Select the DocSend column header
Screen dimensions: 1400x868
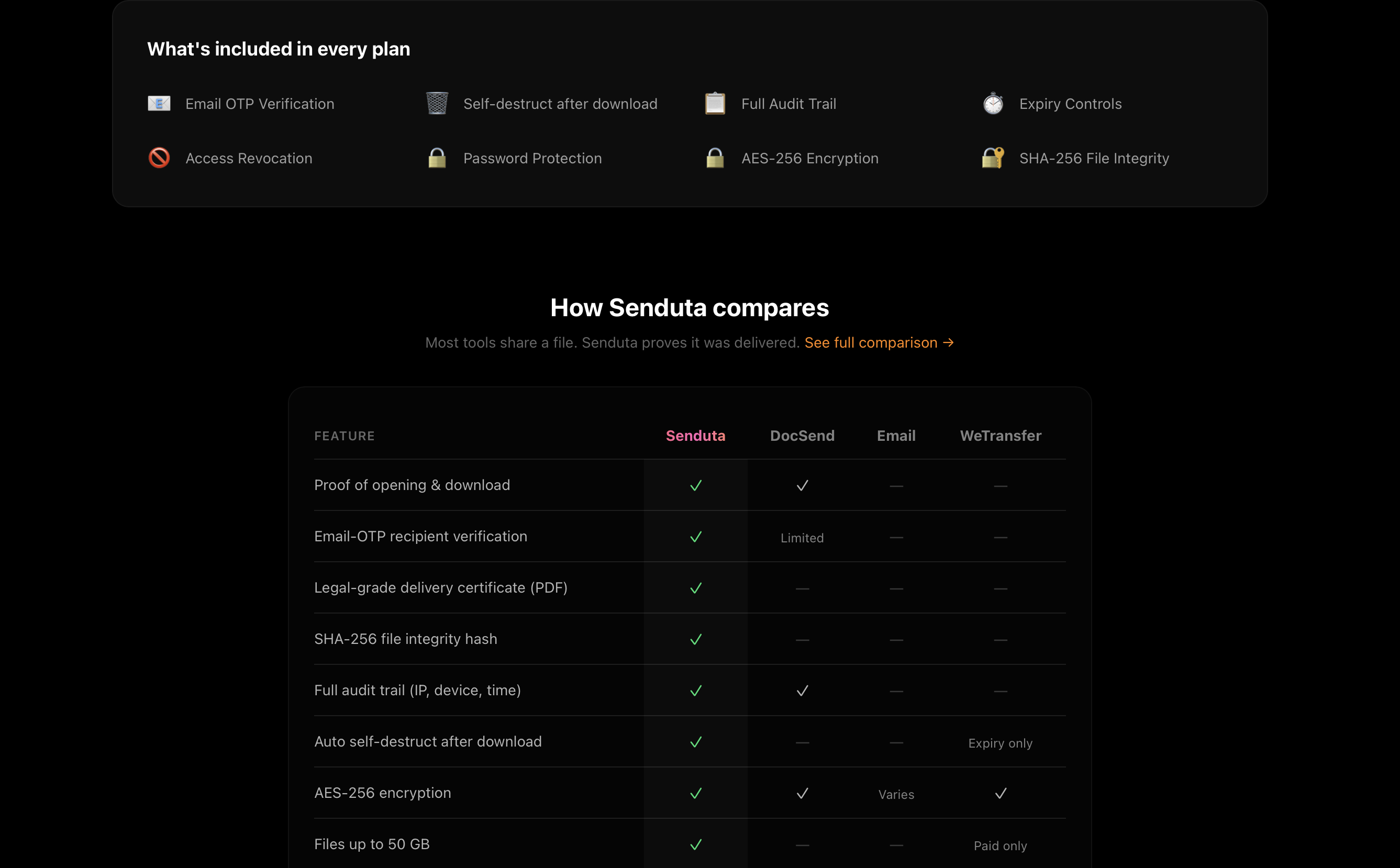(x=802, y=436)
